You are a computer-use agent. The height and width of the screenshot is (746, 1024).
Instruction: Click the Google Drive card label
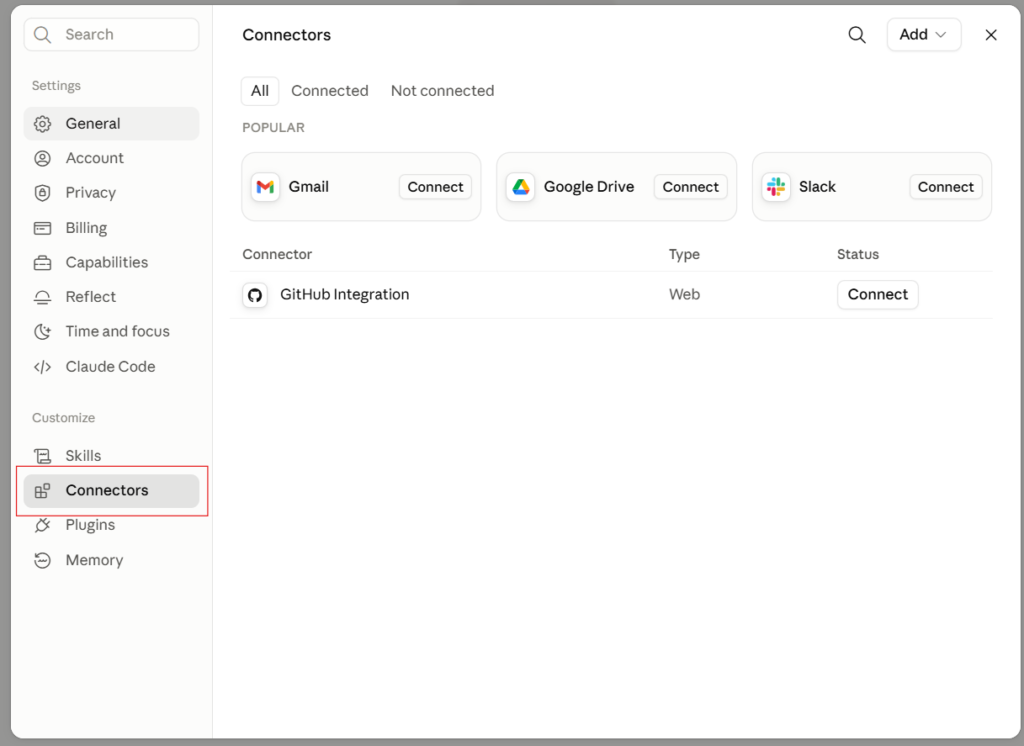click(x=588, y=187)
